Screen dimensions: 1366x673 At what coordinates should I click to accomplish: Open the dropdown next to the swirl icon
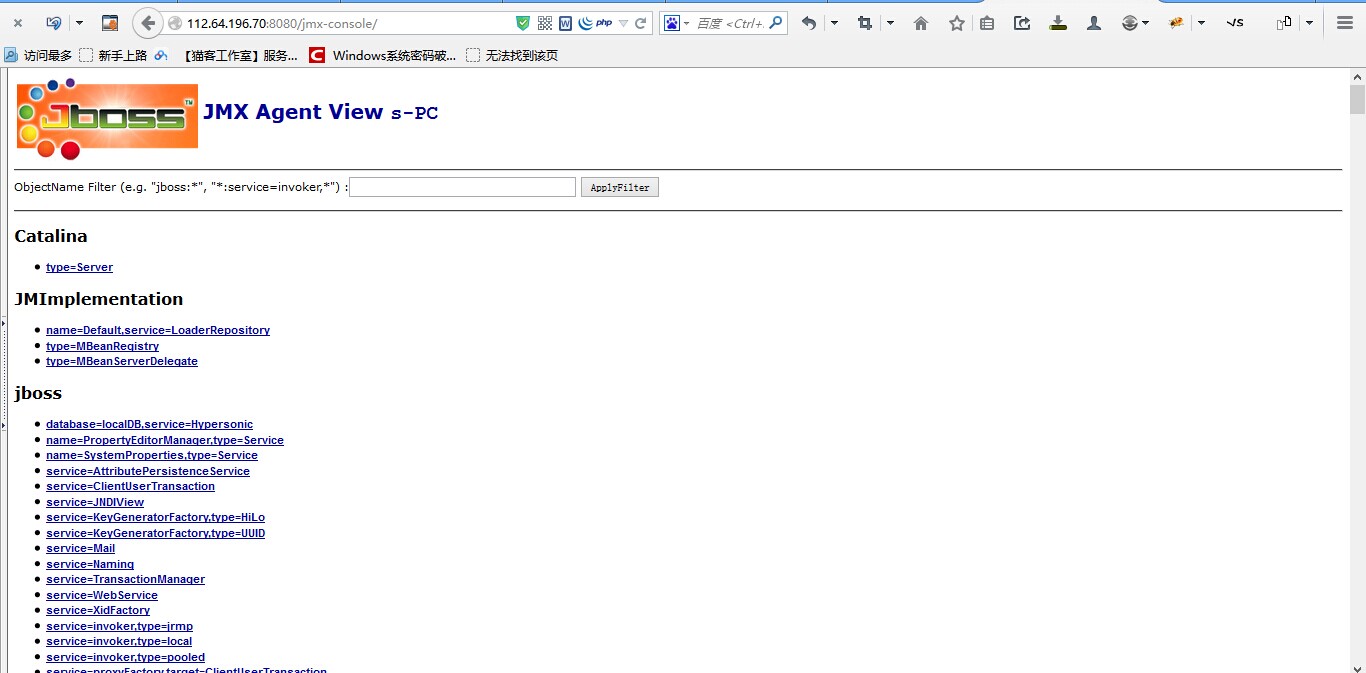point(79,23)
